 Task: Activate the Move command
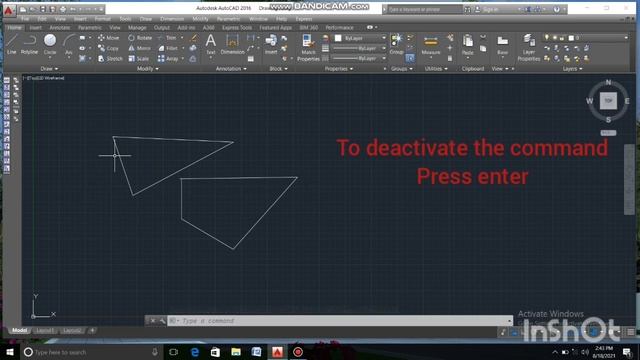[x=109, y=38]
